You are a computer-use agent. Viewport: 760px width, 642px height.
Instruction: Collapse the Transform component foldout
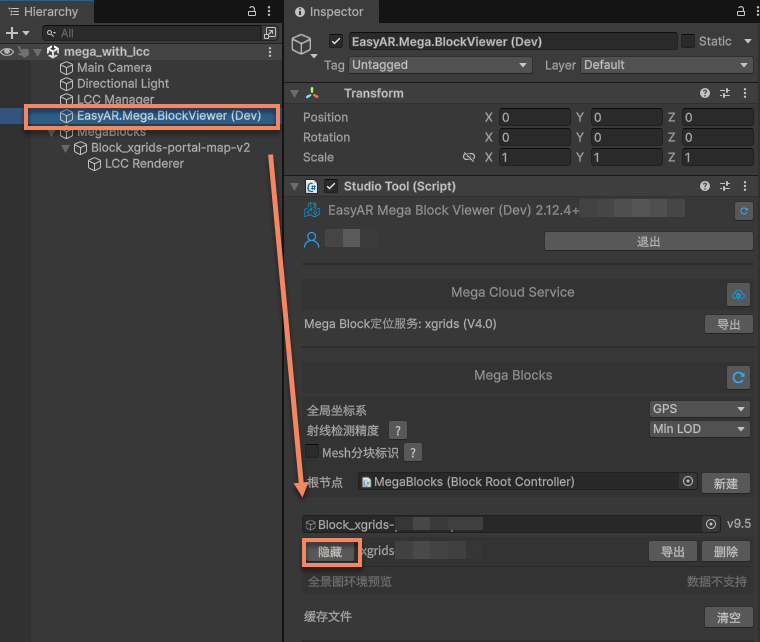(x=294, y=93)
